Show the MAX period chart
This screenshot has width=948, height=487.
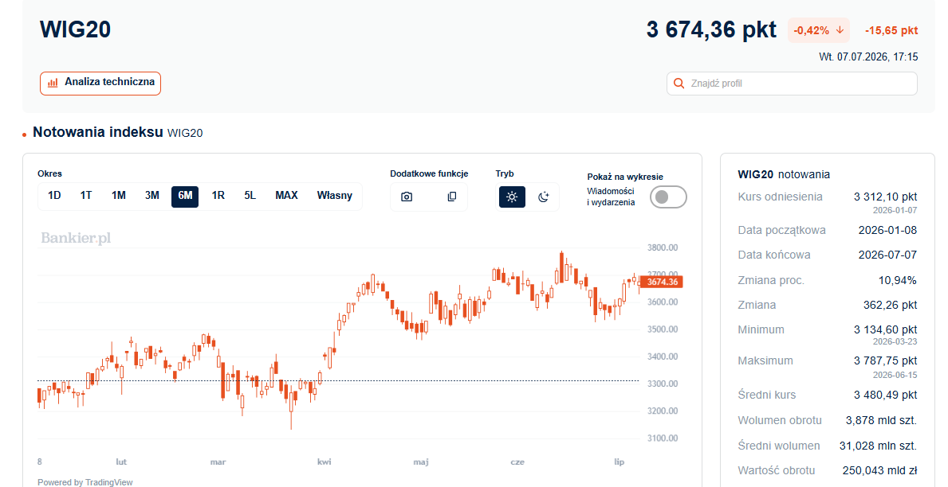point(287,196)
